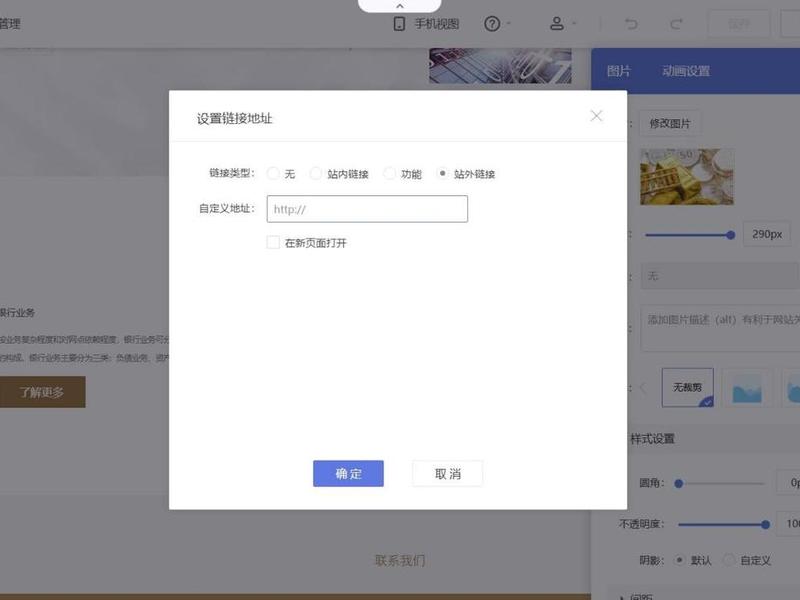Click the 了解更多 button on the page
The height and width of the screenshot is (600, 800).
coord(42,392)
